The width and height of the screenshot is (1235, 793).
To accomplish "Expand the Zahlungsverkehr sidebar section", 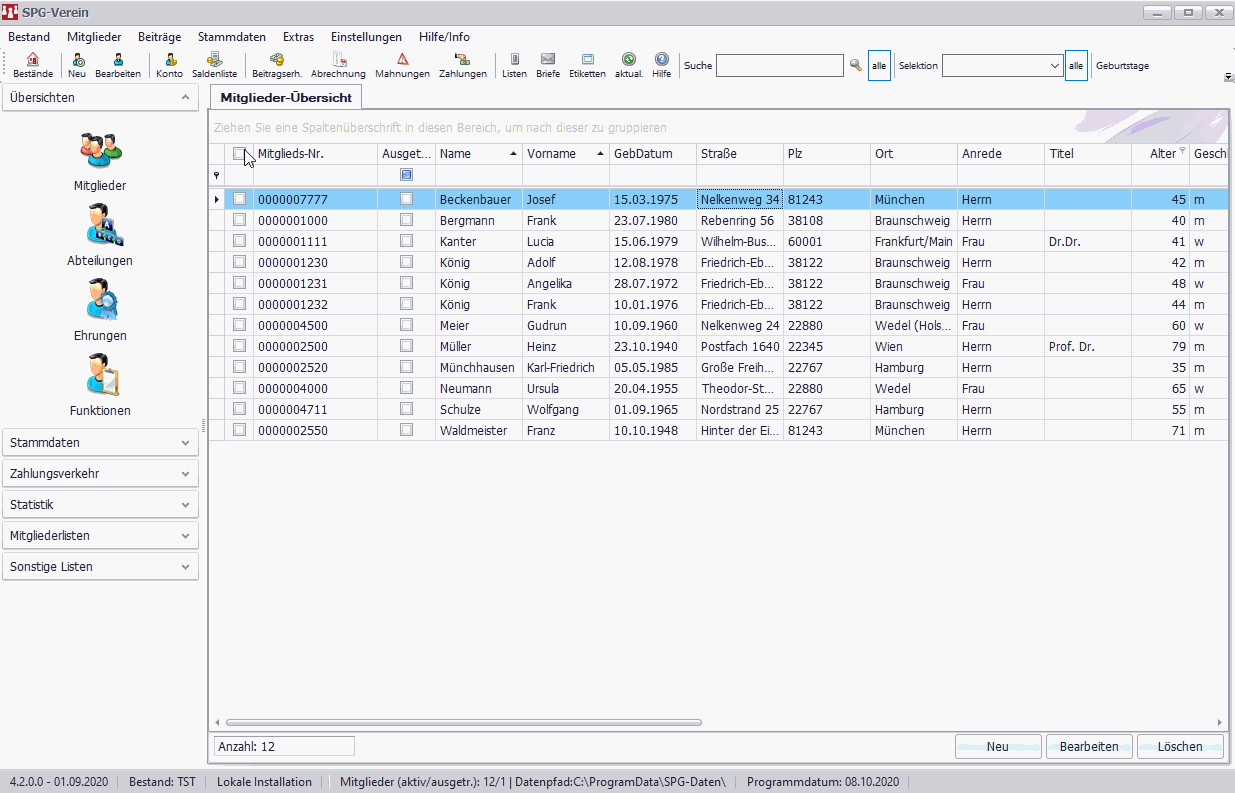I will coord(100,473).
